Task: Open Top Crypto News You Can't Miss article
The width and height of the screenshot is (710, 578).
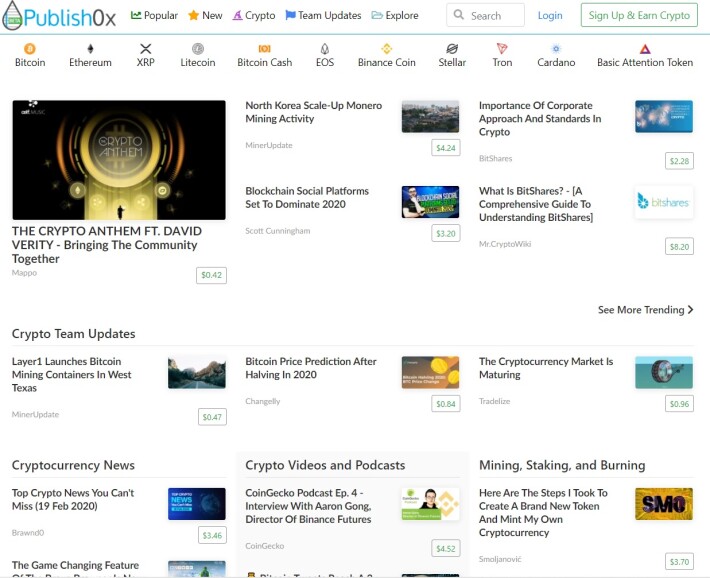Action: [73, 499]
